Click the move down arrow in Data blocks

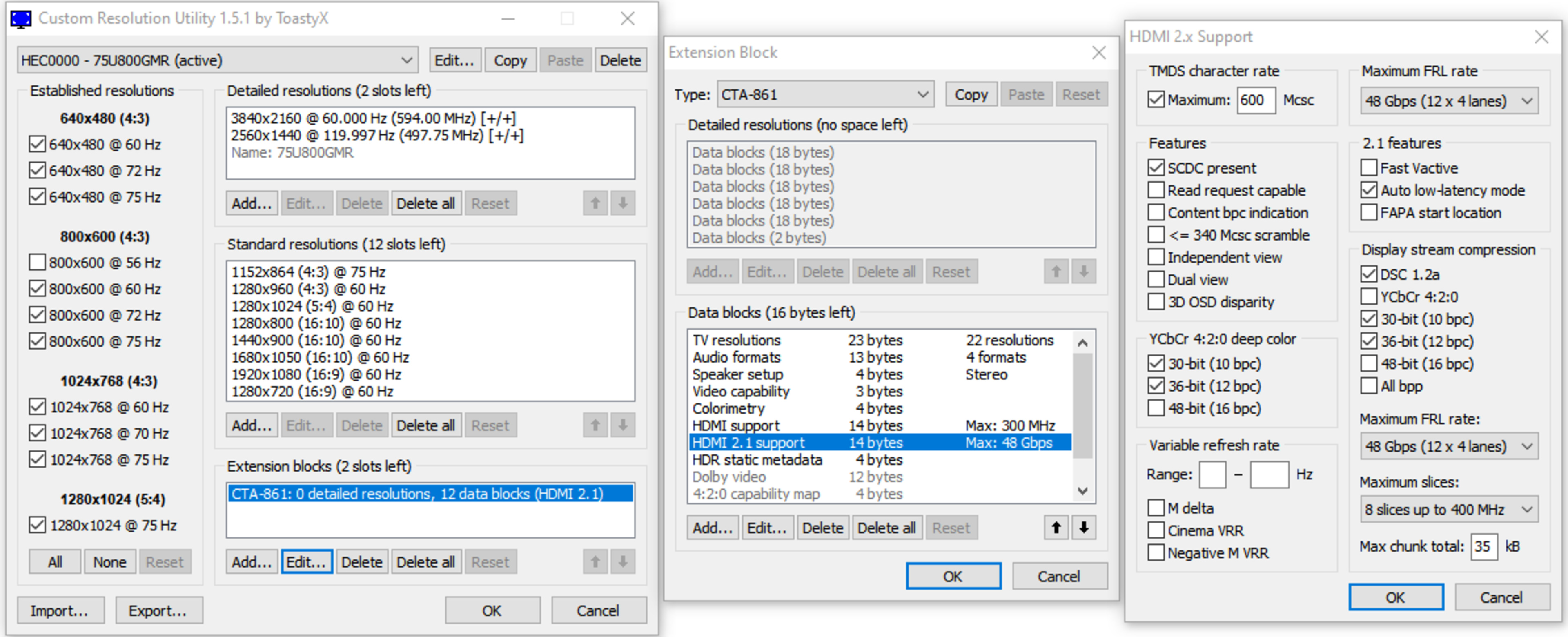tap(1083, 528)
